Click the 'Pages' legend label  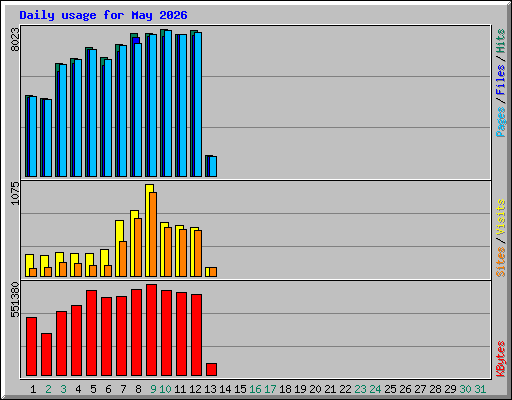(500, 122)
